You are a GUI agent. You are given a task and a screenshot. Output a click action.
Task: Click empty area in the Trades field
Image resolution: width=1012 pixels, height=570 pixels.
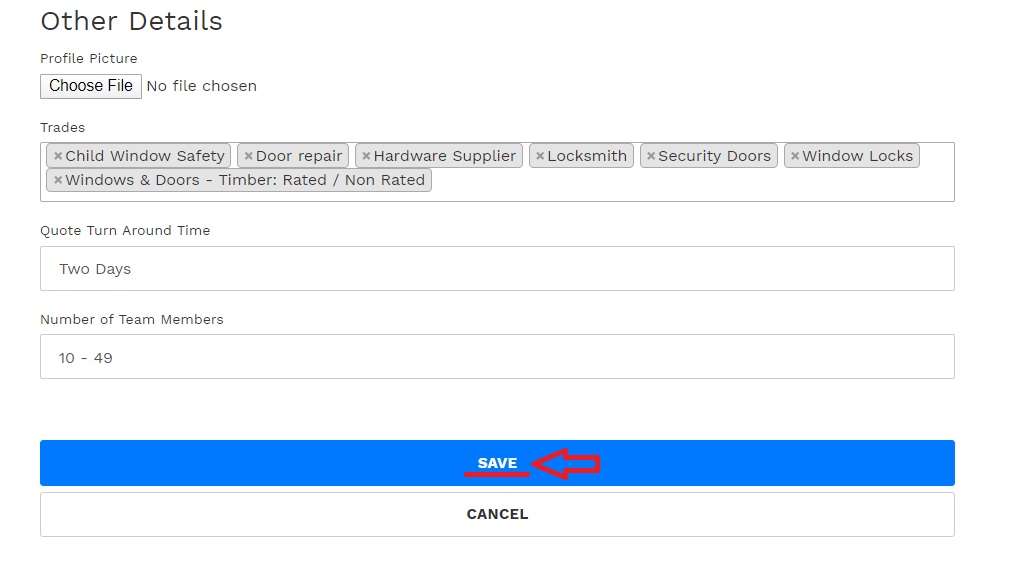[691, 184]
